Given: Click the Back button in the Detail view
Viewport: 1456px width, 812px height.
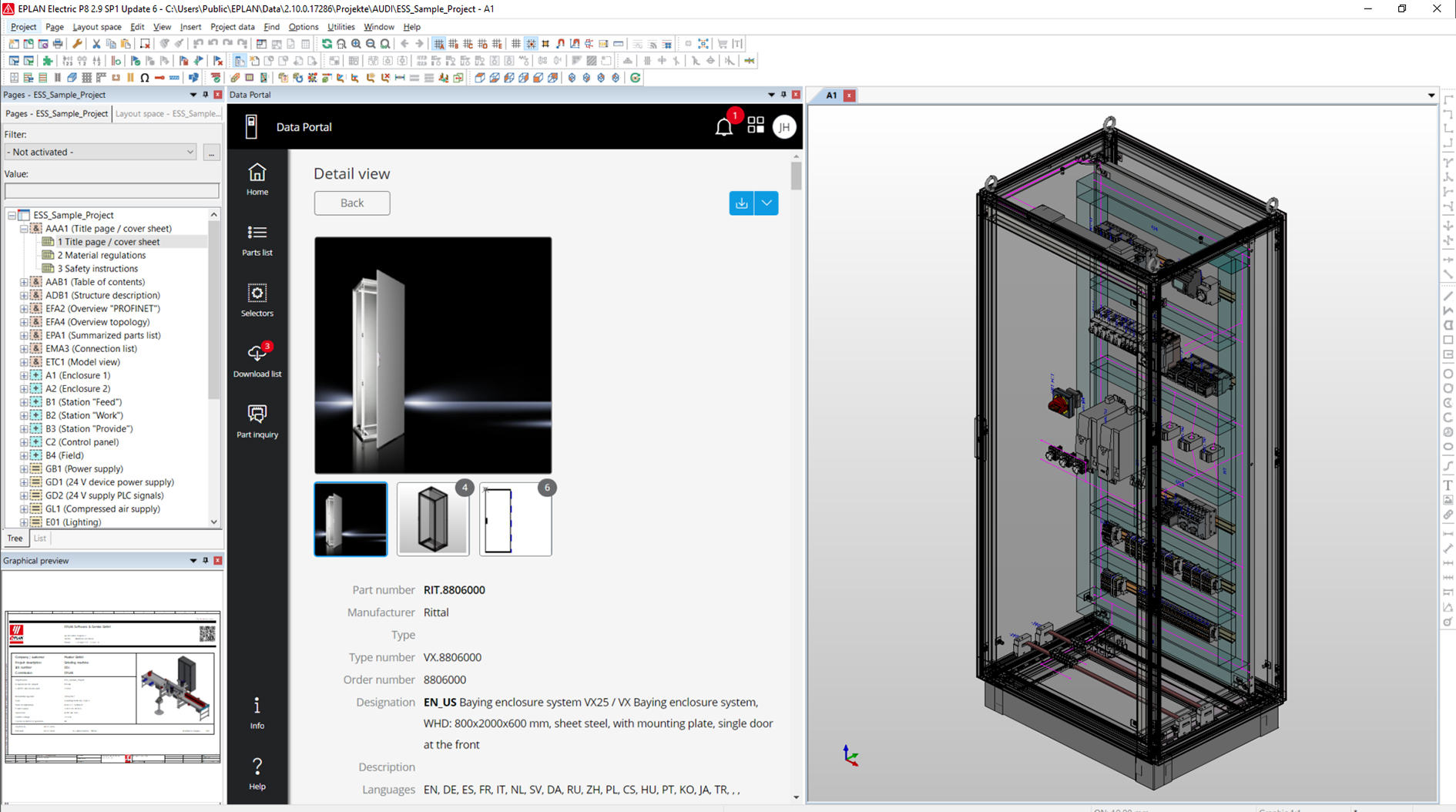Looking at the screenshot, I should 351,203.
